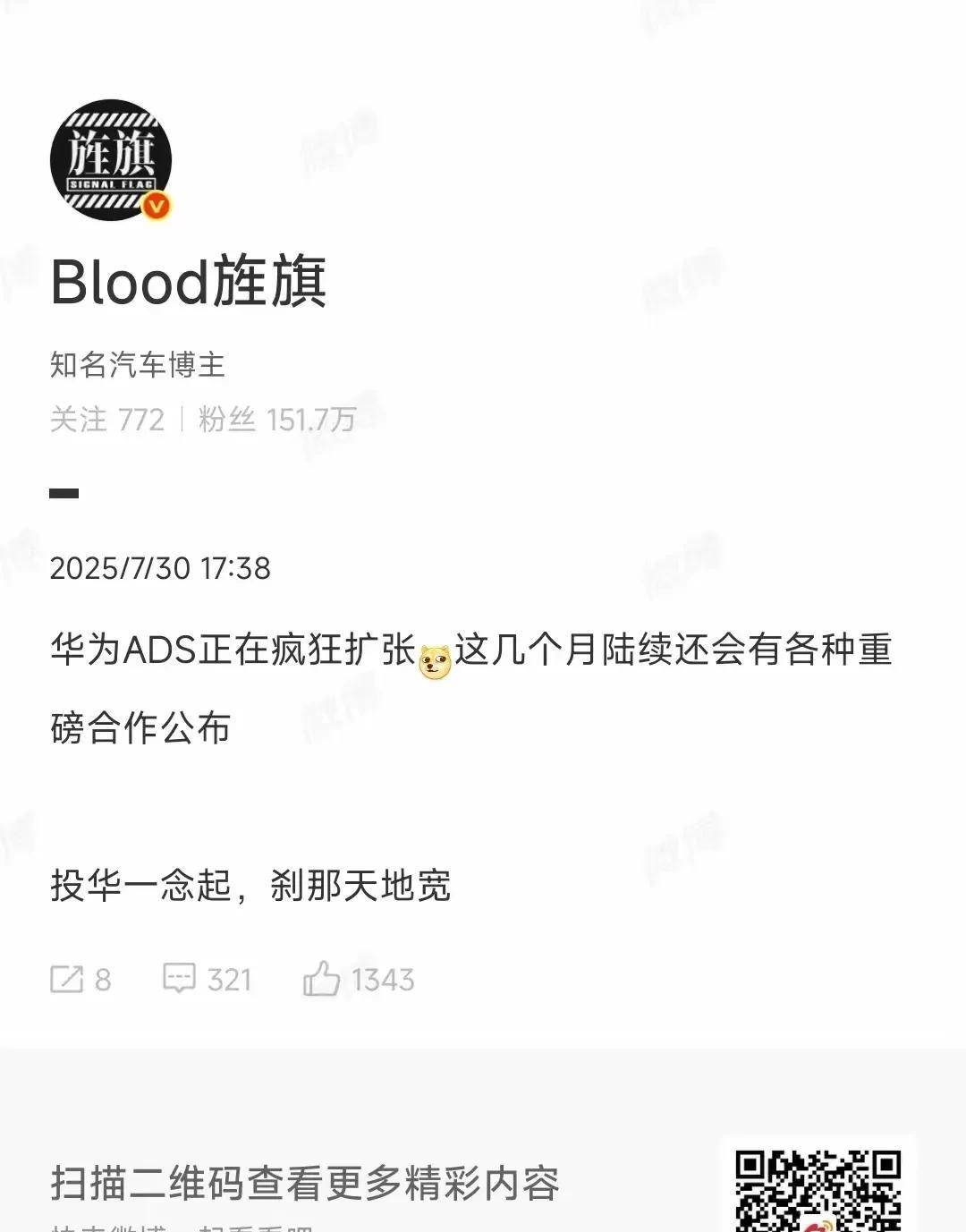Tap the comment bubble icon
966x1232 pixels.
179,979
